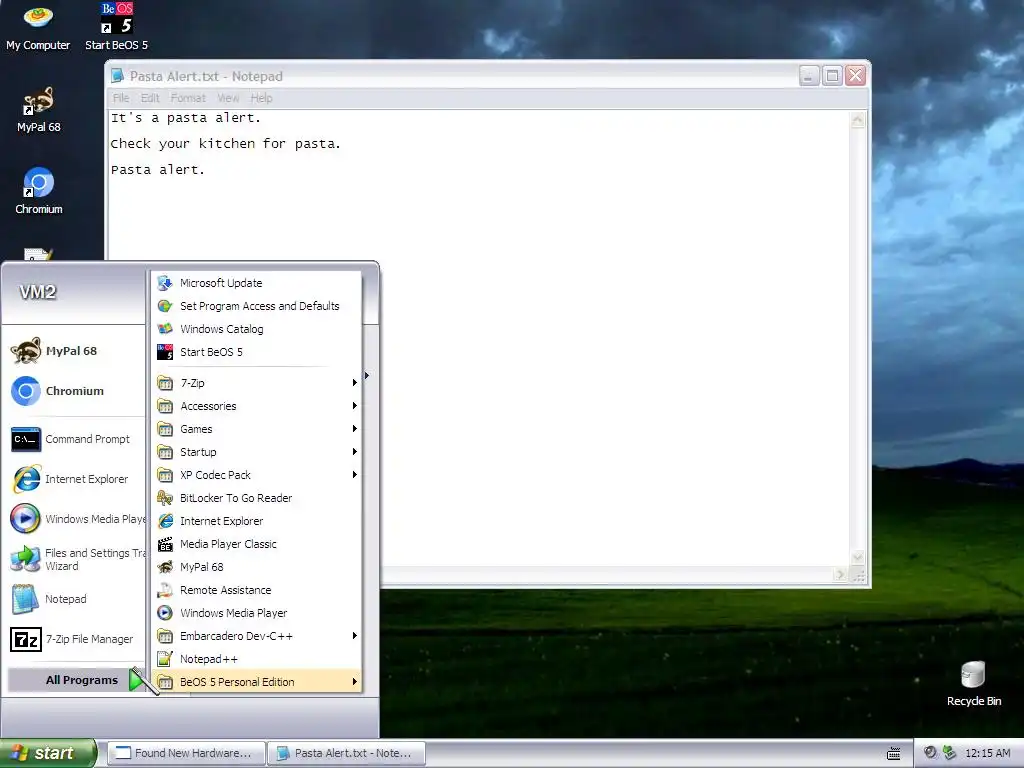Image resolution: width=1024 pixels, height=768 pixels.
Task: Click the hardware tray icon beside clock
Action: click(x=949, y=753)
